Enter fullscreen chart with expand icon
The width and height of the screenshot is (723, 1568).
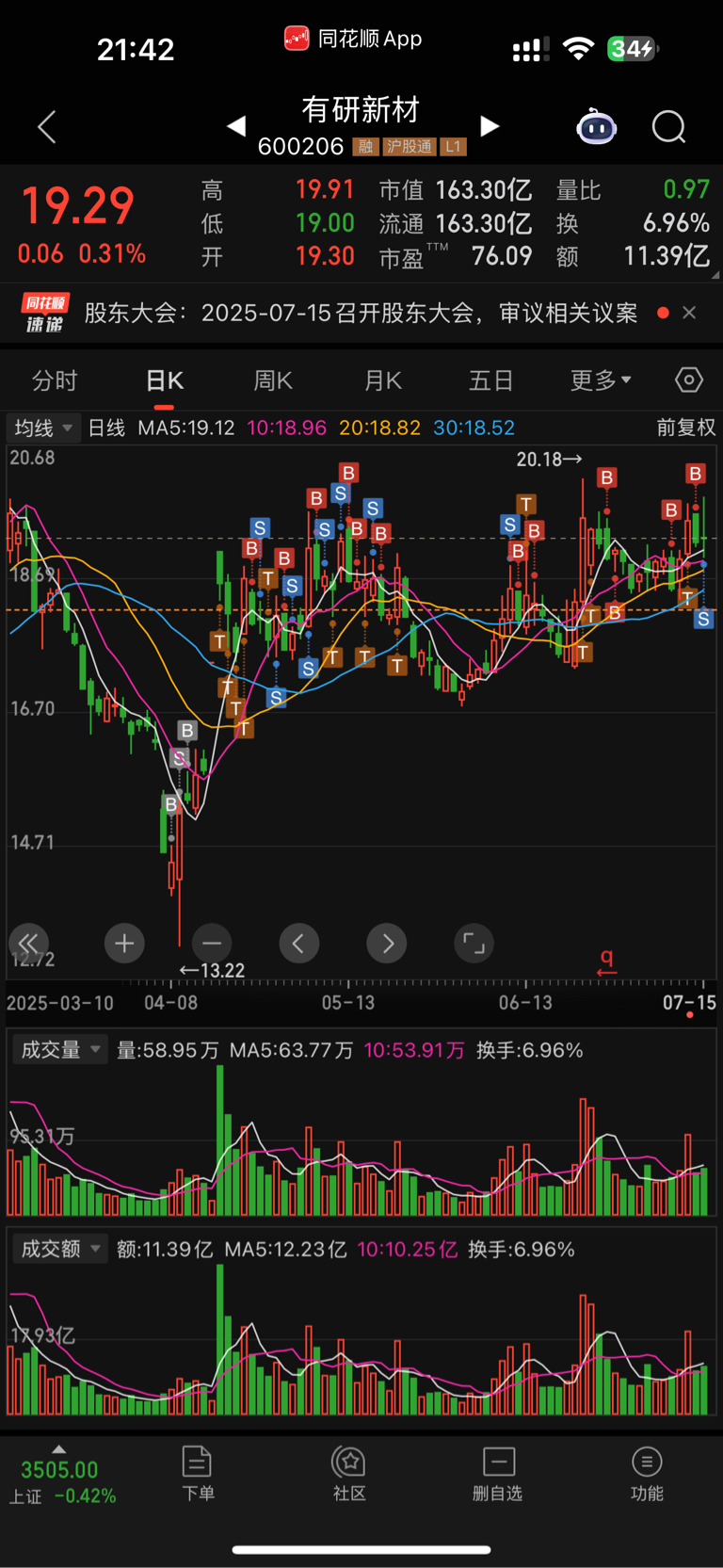pos(474,943)
